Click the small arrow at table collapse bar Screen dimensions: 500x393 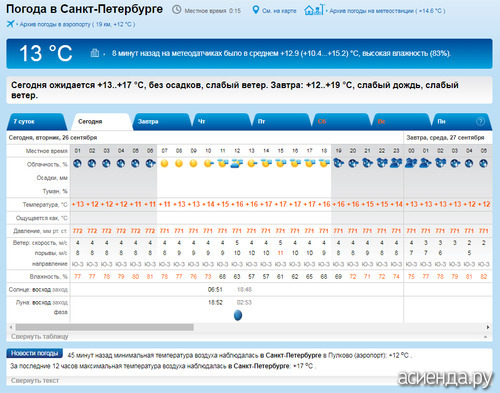pos(485,337)
